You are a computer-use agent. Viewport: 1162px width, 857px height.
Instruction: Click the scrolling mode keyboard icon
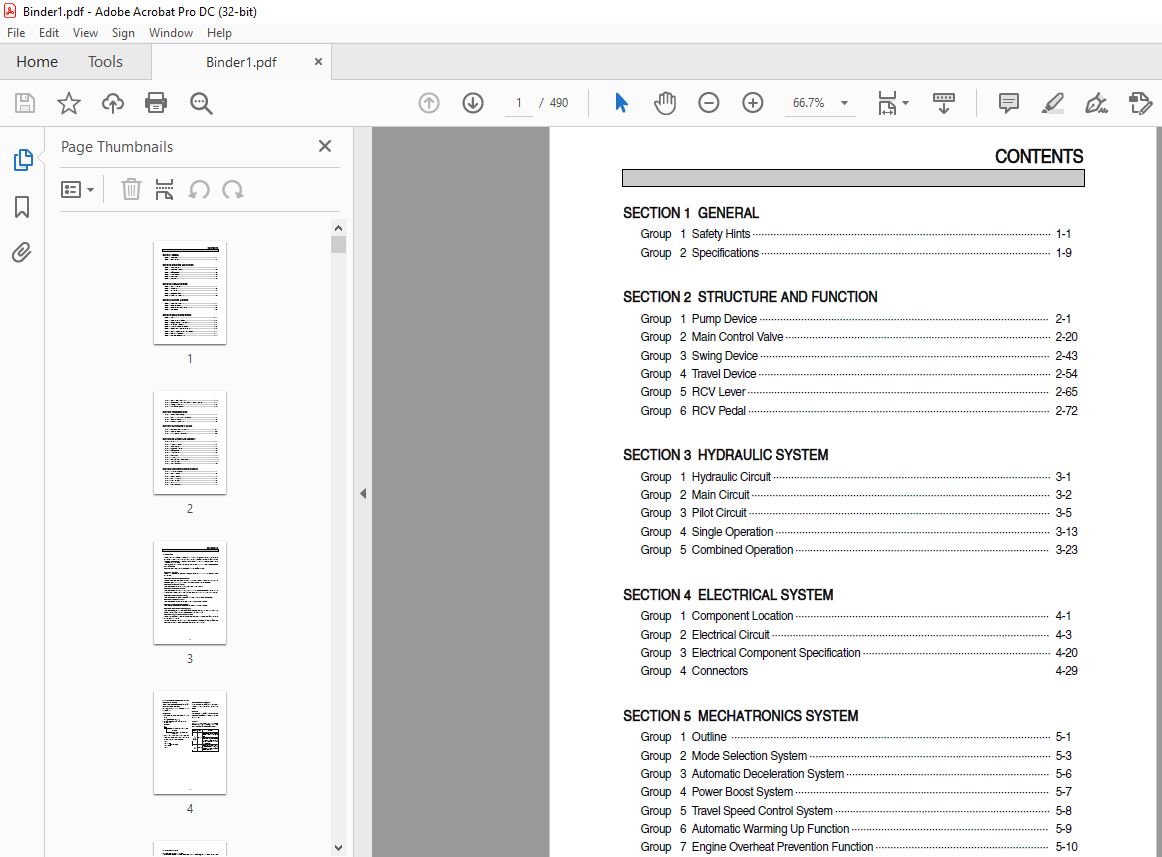pos(943,103)
